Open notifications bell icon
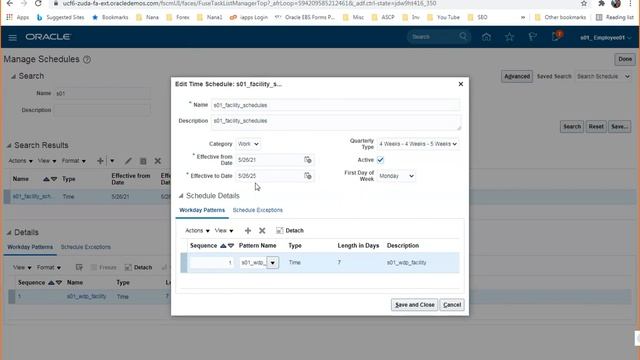 556,37
